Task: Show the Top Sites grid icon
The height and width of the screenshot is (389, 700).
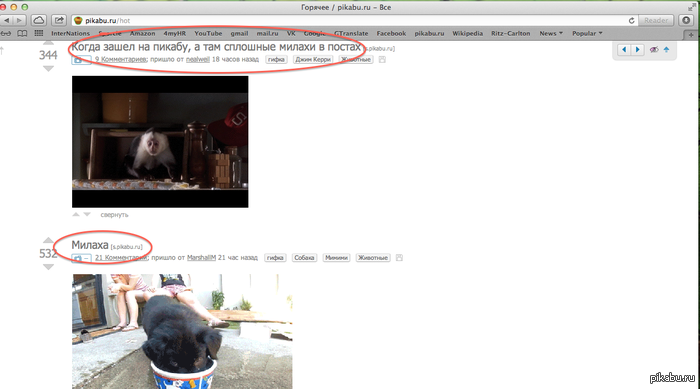Action: (39, 33)
